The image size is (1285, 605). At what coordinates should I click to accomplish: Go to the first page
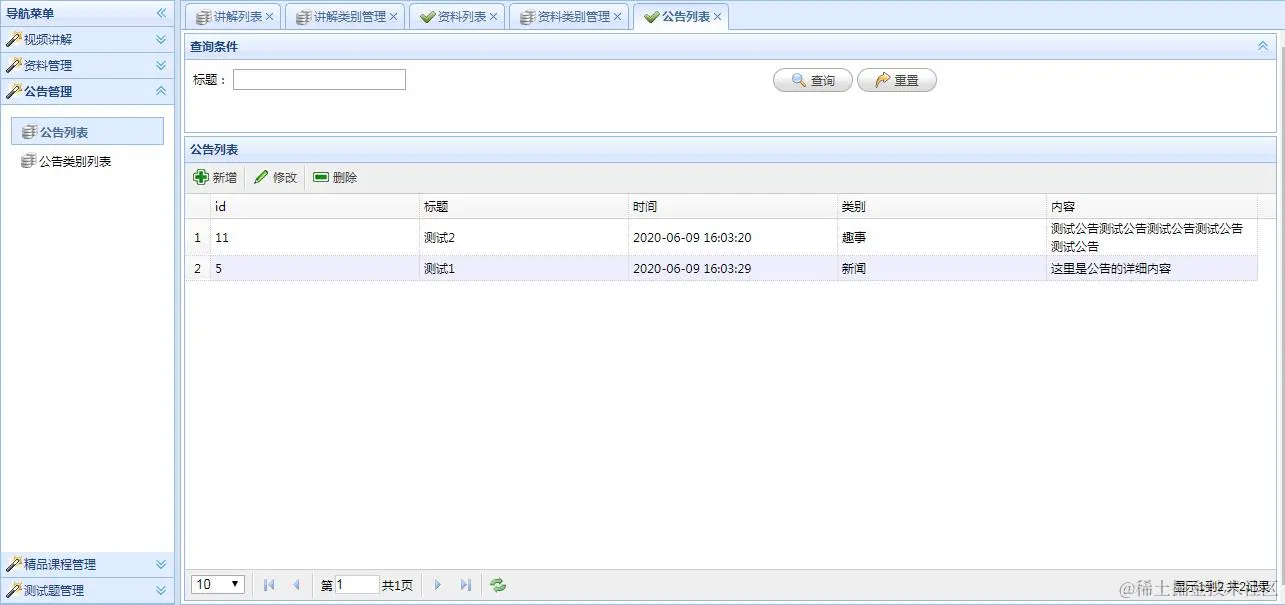pyautogui.click(x=269, y=585)
